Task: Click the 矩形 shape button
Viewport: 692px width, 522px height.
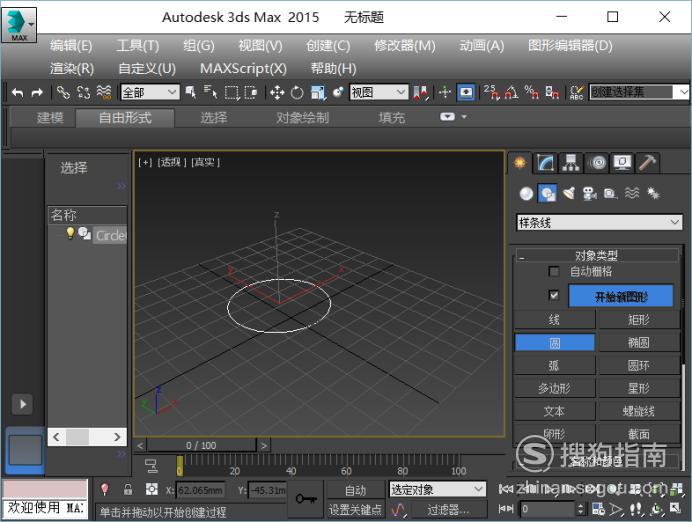Action: 638,320
